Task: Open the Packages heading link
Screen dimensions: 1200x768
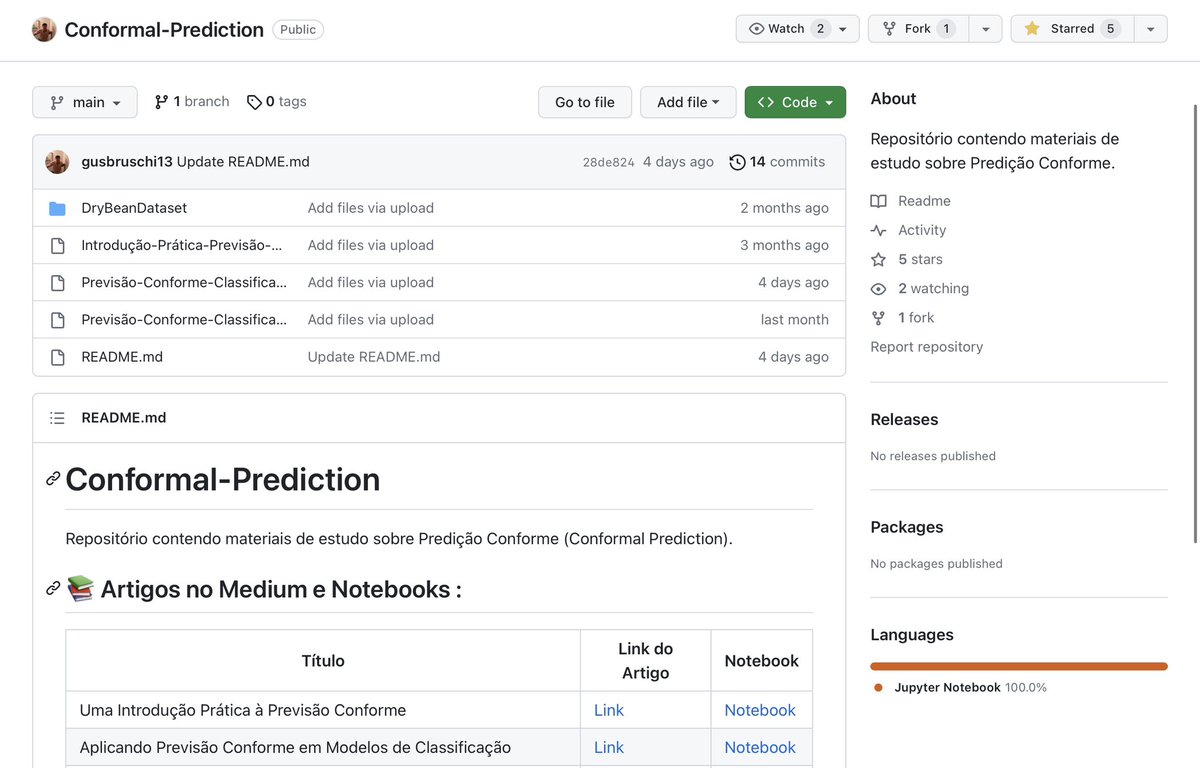Action: 907,527
